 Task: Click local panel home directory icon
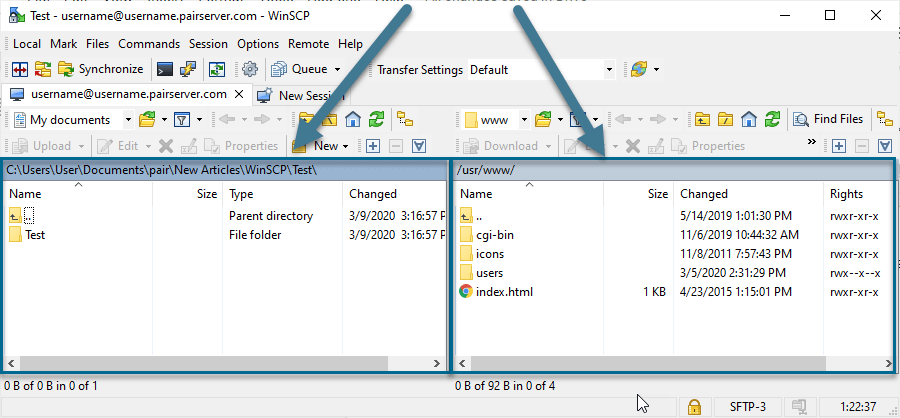click(353, 120)
